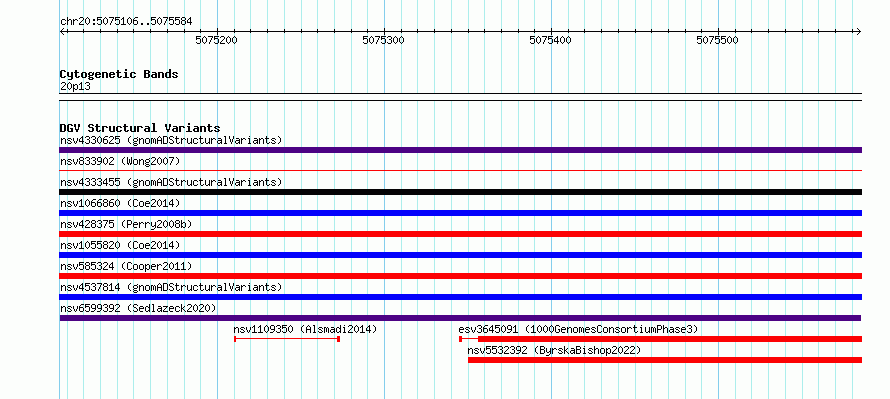Click the nsv6599392 (Sedlazeck2020) label
890x399 pixels.
coord(138,308)
